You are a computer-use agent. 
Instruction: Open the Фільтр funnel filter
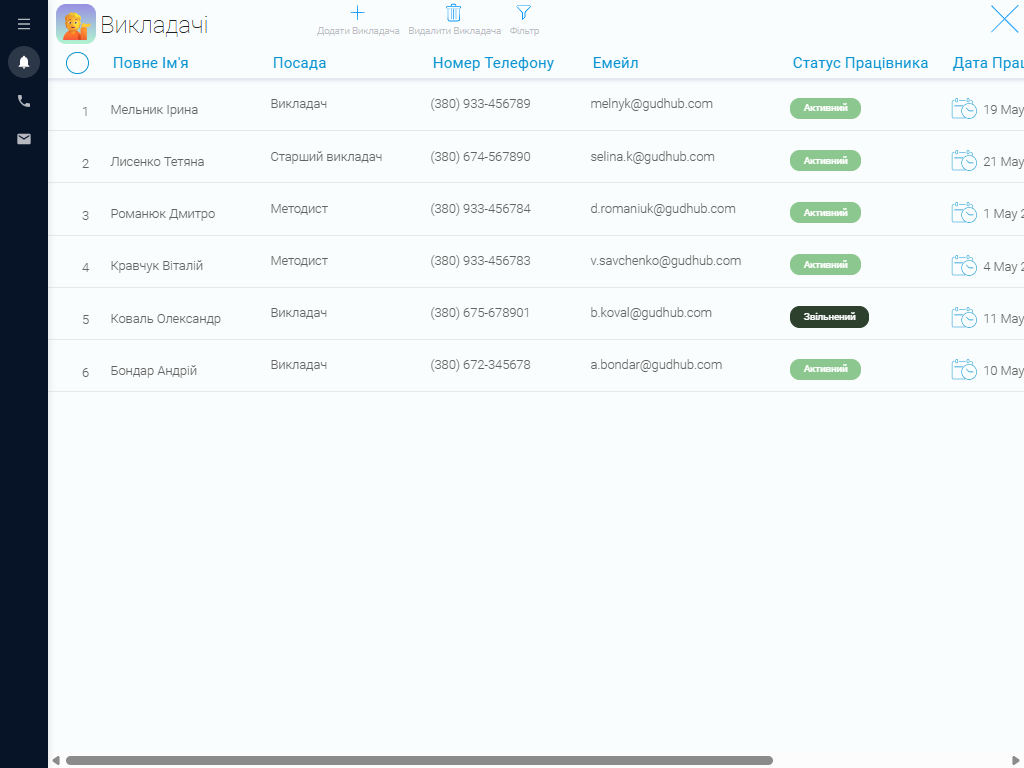pyautogui.click(x=524, y=20)
